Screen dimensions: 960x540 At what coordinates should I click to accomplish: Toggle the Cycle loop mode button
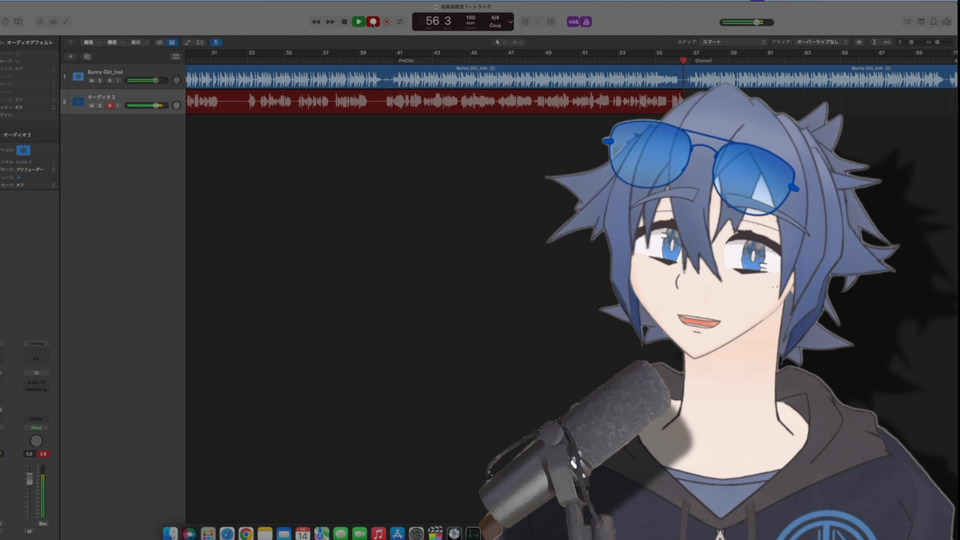[x=400, y=21]
